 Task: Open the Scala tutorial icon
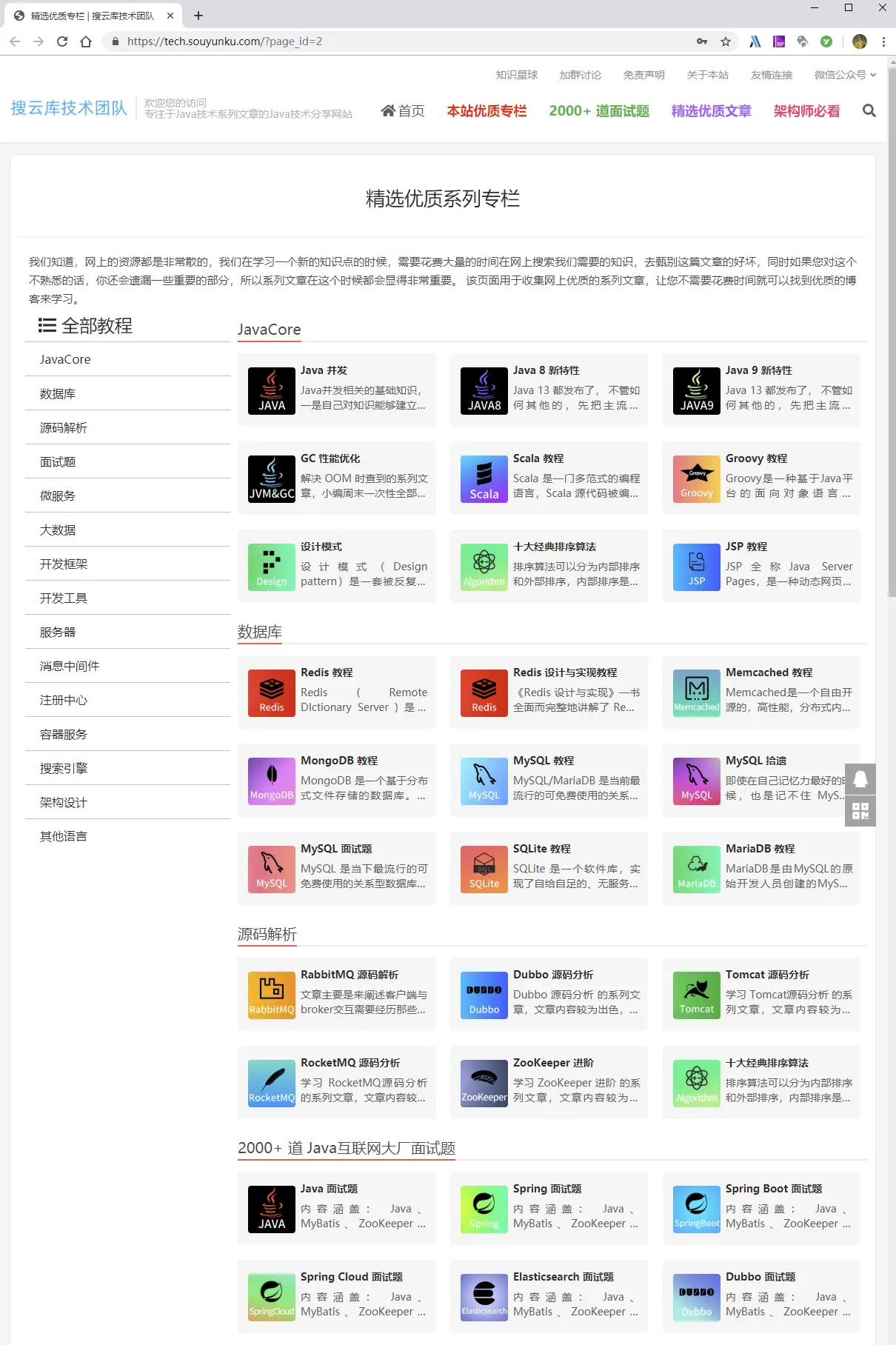[484, 478]
